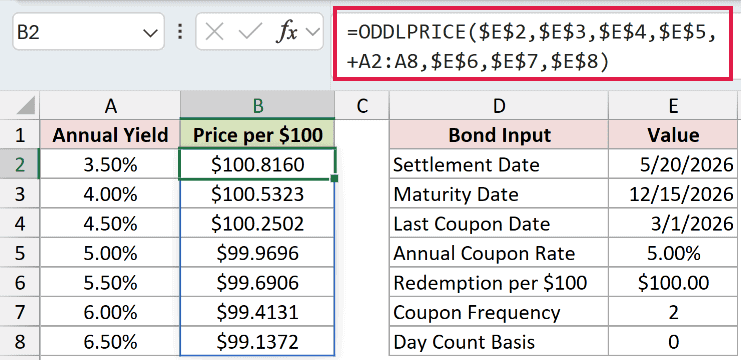Select the coupon frequency value 2
The width and height of the screenshot is (741, 360).
(673, 312)
